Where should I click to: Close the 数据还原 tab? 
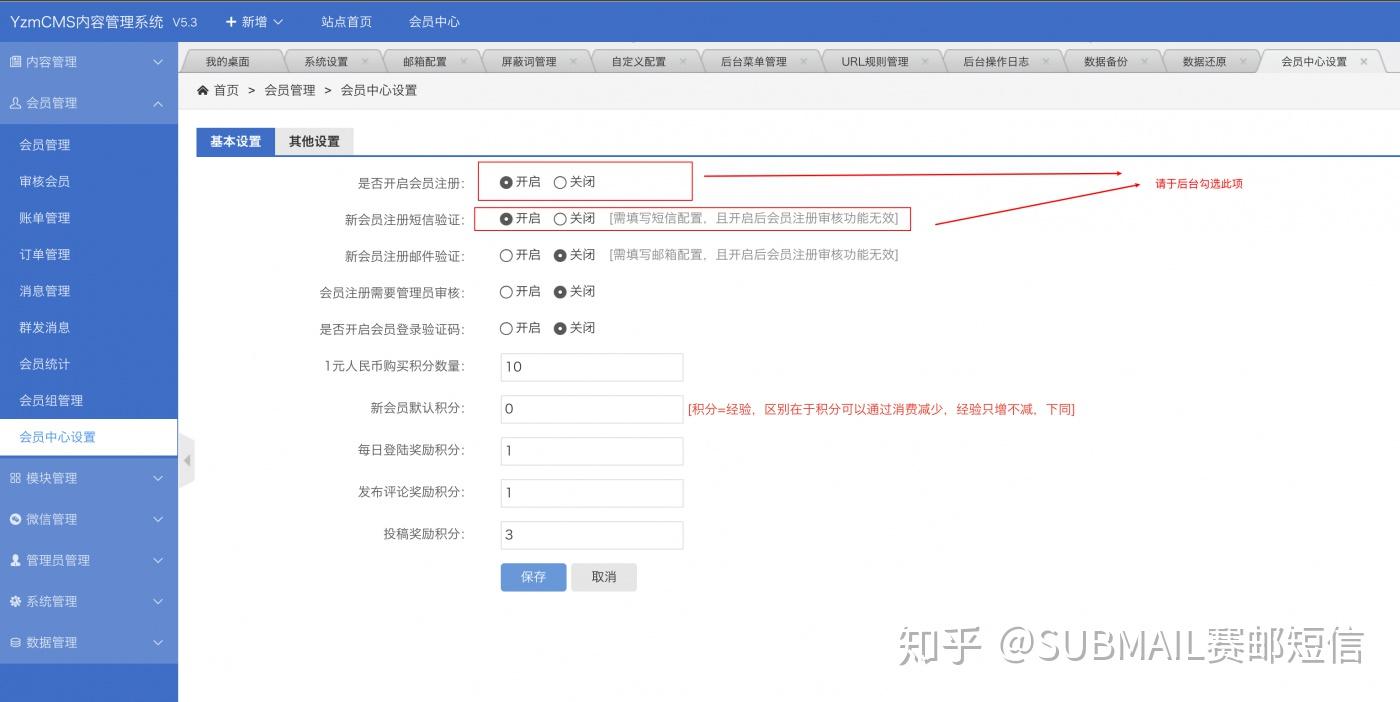pos(1243,61)
